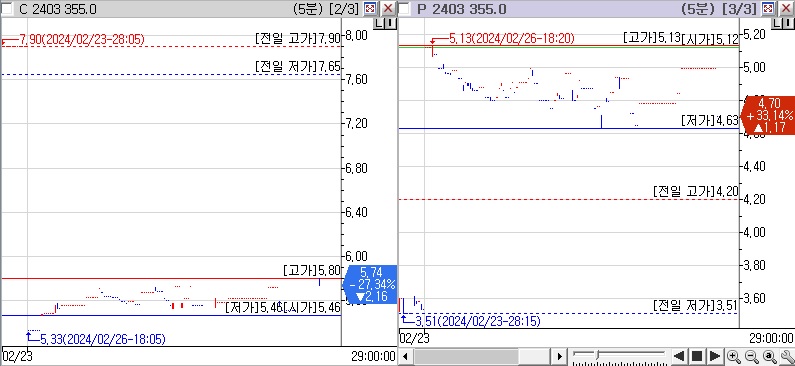Click the L button on the put chart
Screen dimensions: 795x366
pyautogui.click(x=777, y=23)
